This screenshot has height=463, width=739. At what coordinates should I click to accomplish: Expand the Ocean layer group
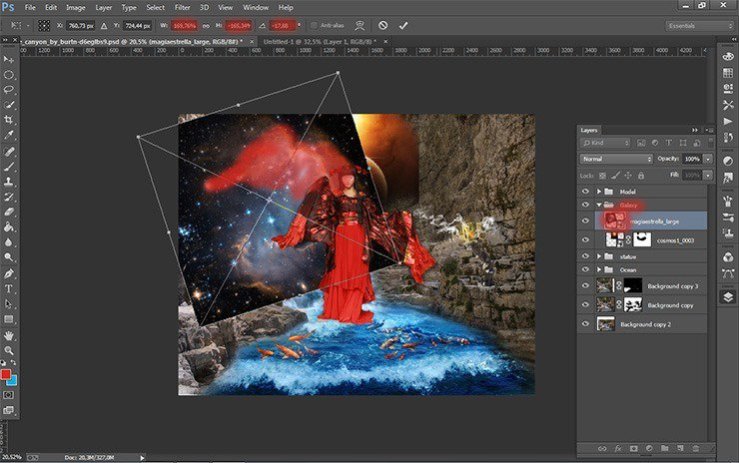(599, 269)
